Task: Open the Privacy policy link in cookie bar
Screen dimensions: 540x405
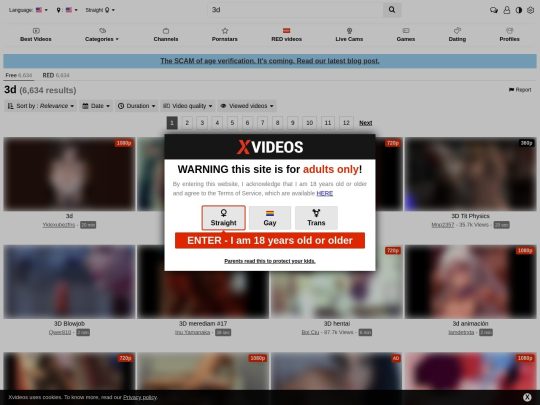Action: click(x=140, y=397)
